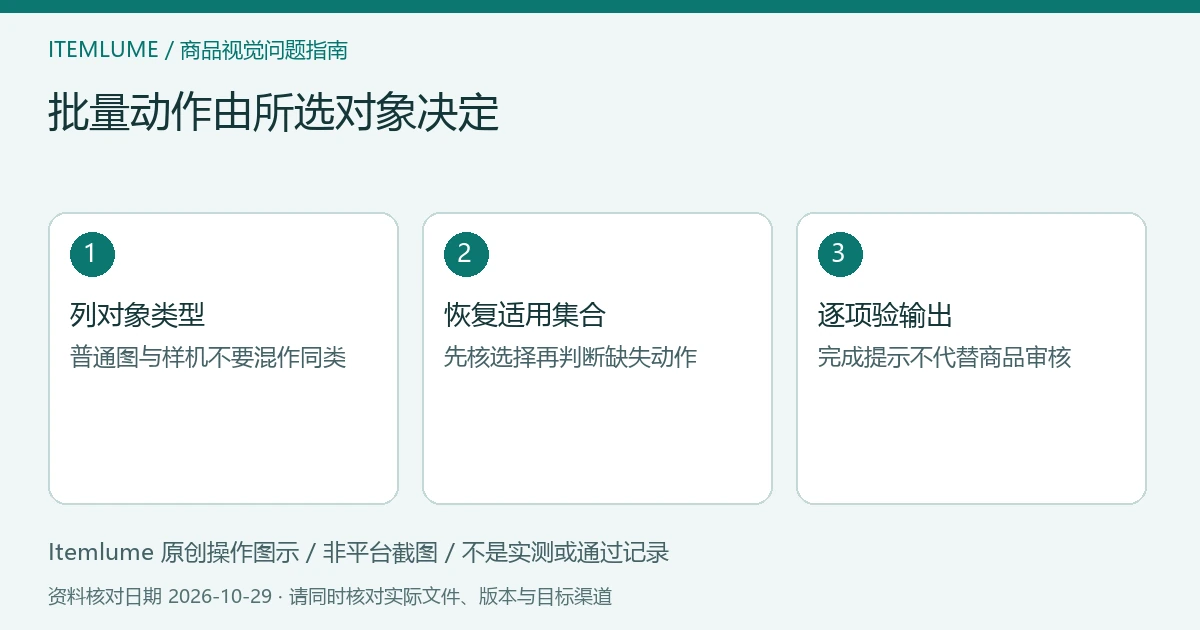Select the heading 批量动作由所选对象决定
Viewport: 1200px width, 630px height.
(x=273, y=113)
